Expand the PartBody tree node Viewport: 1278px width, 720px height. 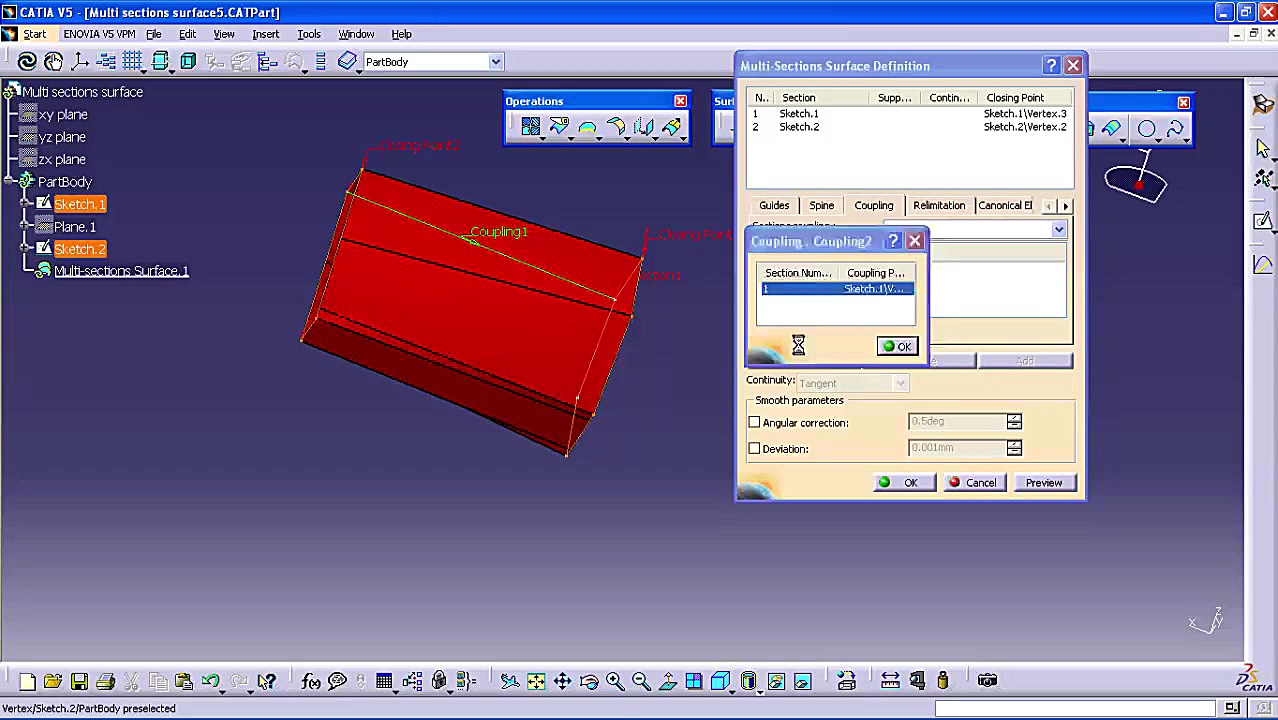tap(9, 182)
